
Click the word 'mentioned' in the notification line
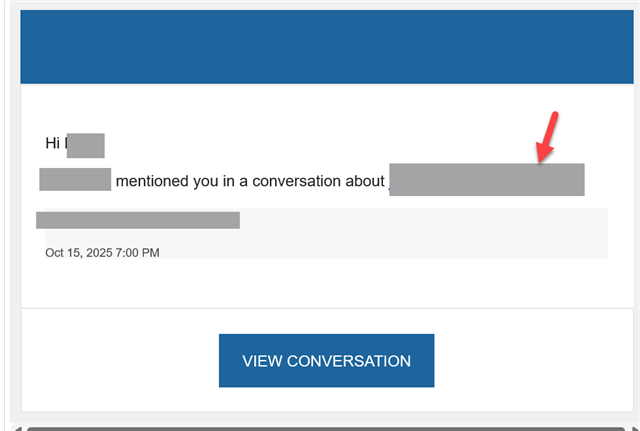point(152,181)
